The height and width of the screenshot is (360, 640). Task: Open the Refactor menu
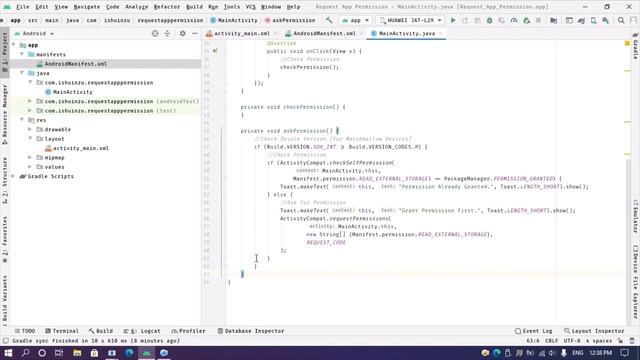167,7
